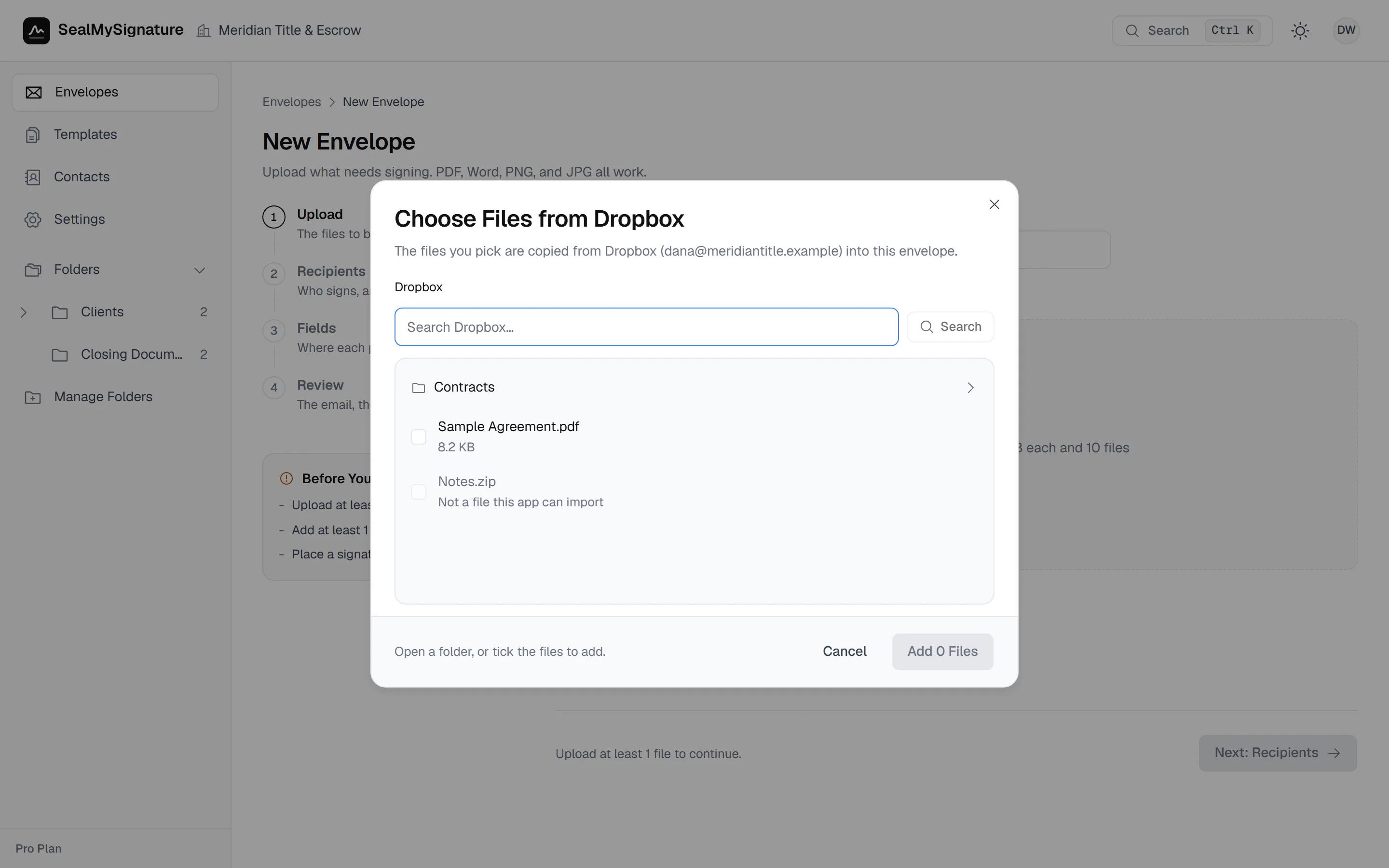
Task: Select step 2 Recipients circle
Action: [x=274, y=274]
